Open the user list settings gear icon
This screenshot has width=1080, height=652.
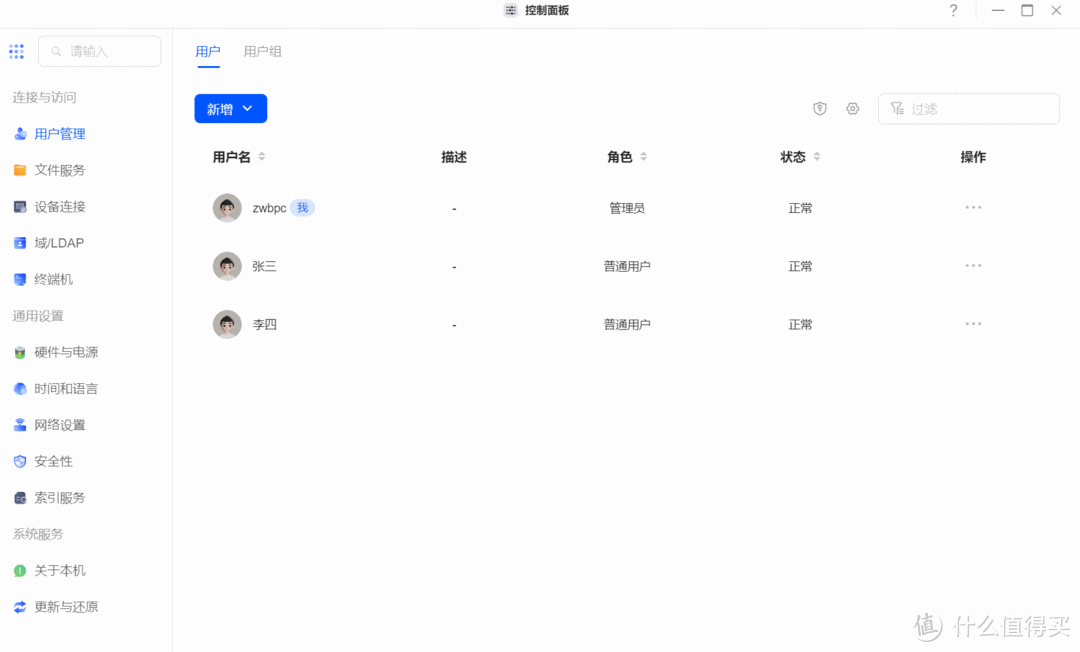point(852,108)
